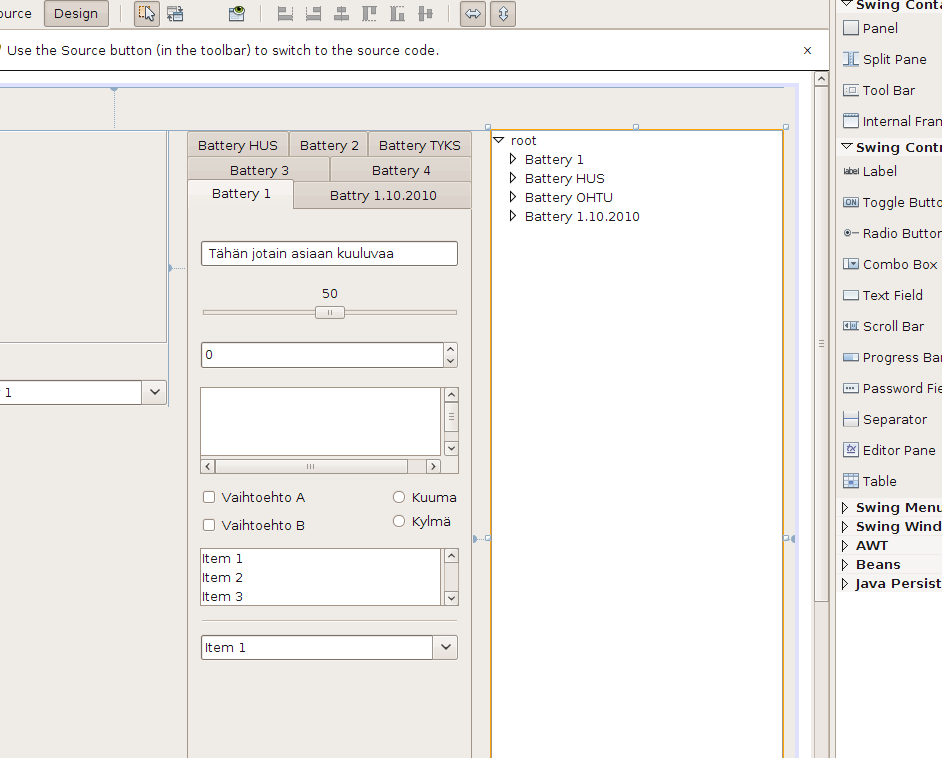This screenshot has height=758, width=942.
Task: Expand Battery 1.10.2010 tree node
Action: [512, 216]
